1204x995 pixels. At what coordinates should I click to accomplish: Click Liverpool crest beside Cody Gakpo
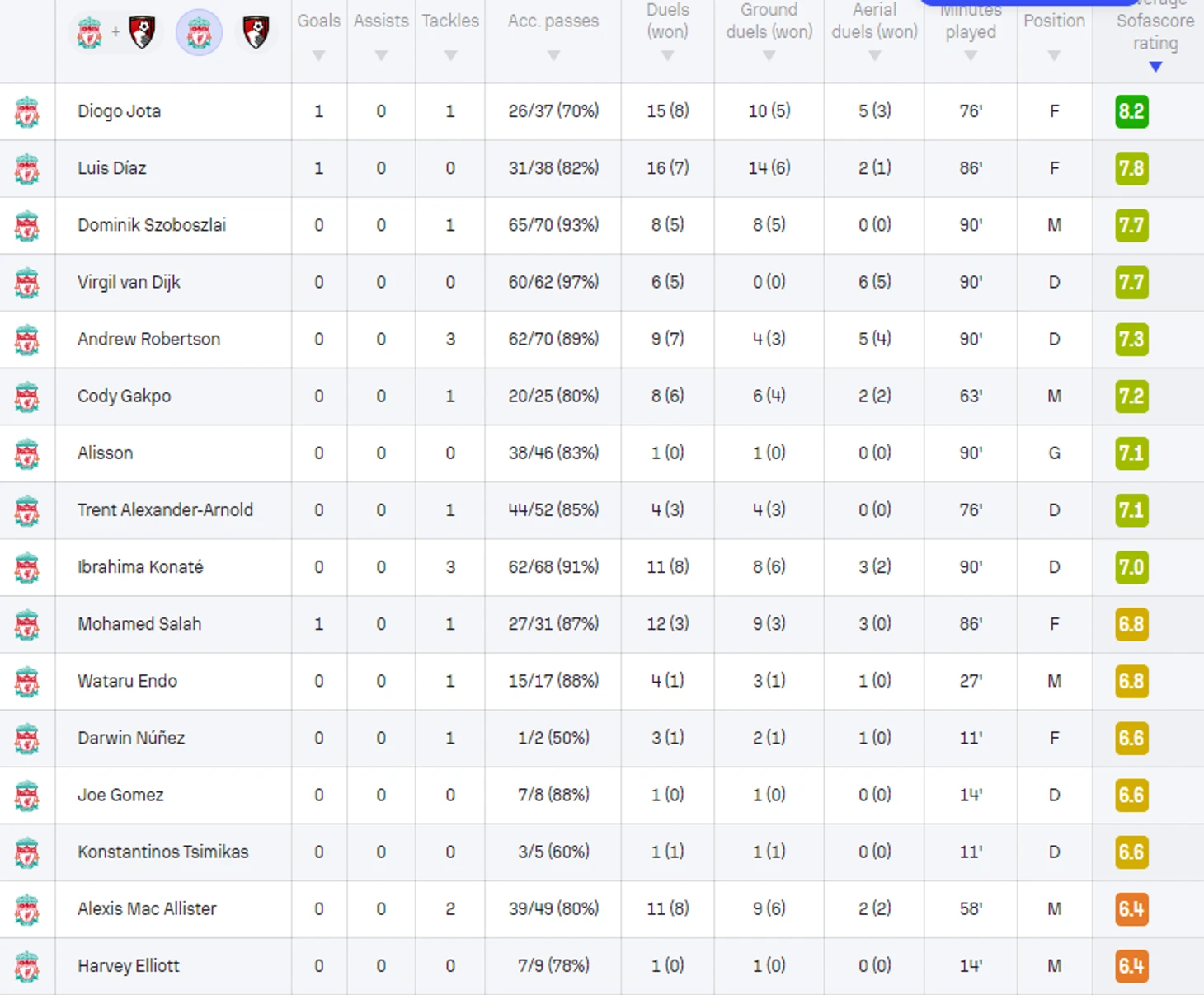pos(27,397)
